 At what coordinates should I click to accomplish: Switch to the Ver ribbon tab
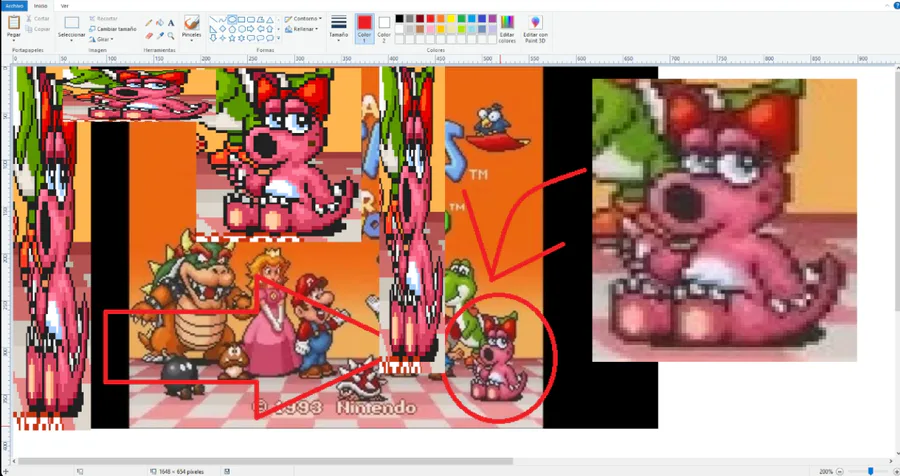64,6
